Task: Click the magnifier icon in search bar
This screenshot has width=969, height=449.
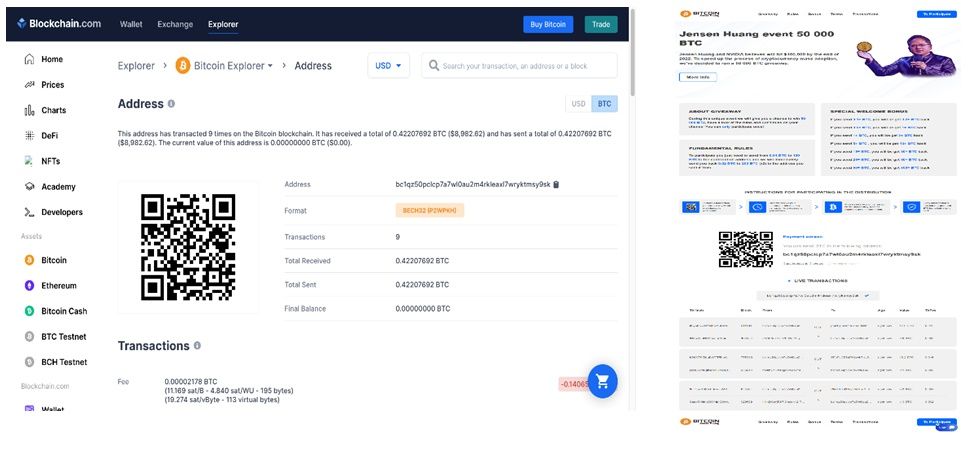Action: [x=434, y=65]
